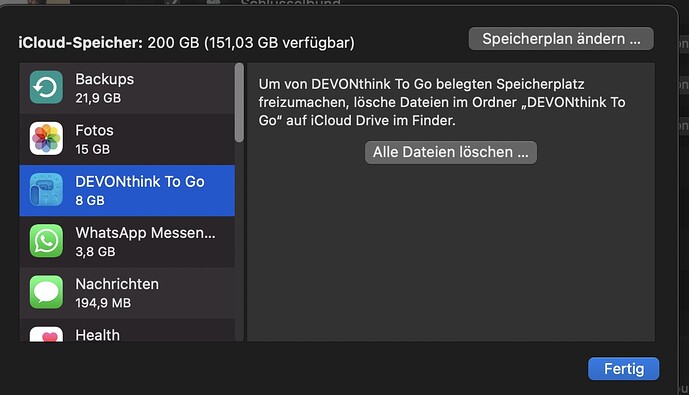Click the DEVONthink storage description paragraph

click(x=442, y=102)
